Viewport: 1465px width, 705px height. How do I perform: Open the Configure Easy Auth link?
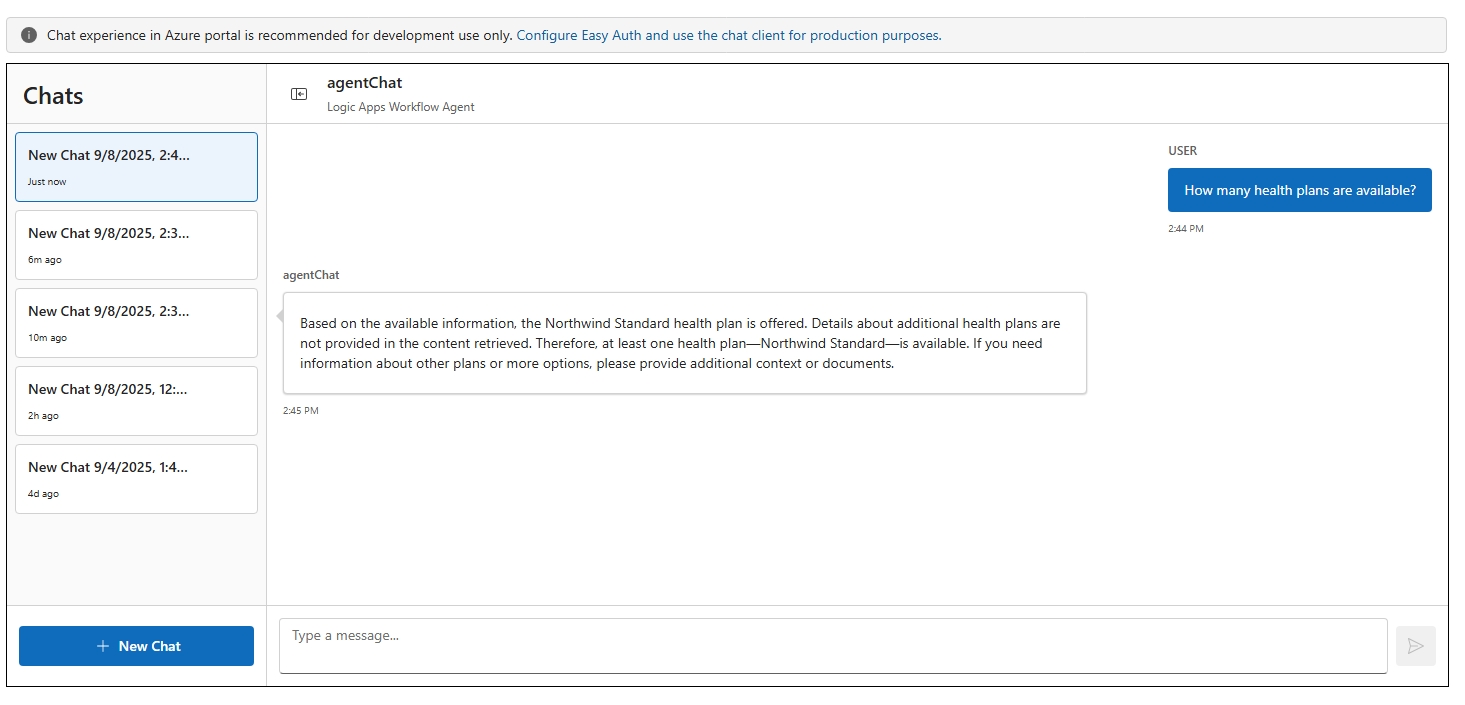coord(728,35)
